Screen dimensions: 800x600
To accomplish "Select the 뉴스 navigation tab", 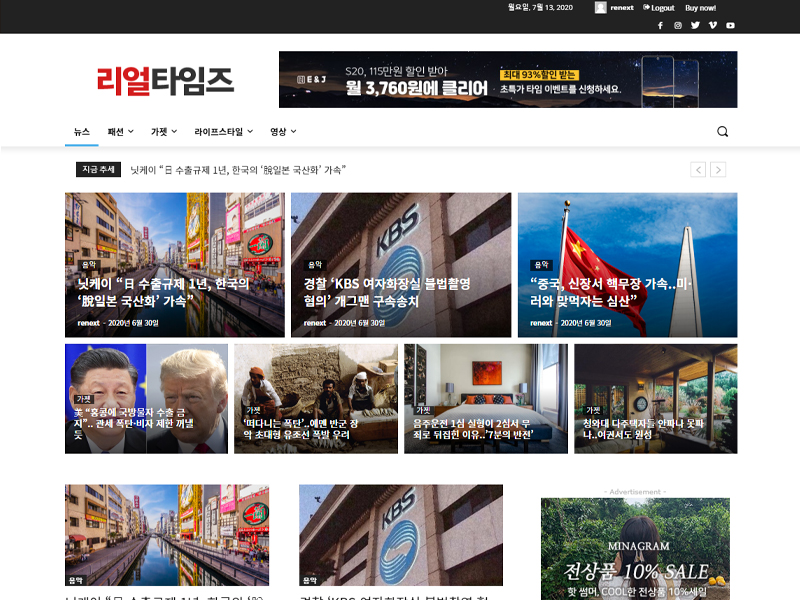I will click(82, 132).
